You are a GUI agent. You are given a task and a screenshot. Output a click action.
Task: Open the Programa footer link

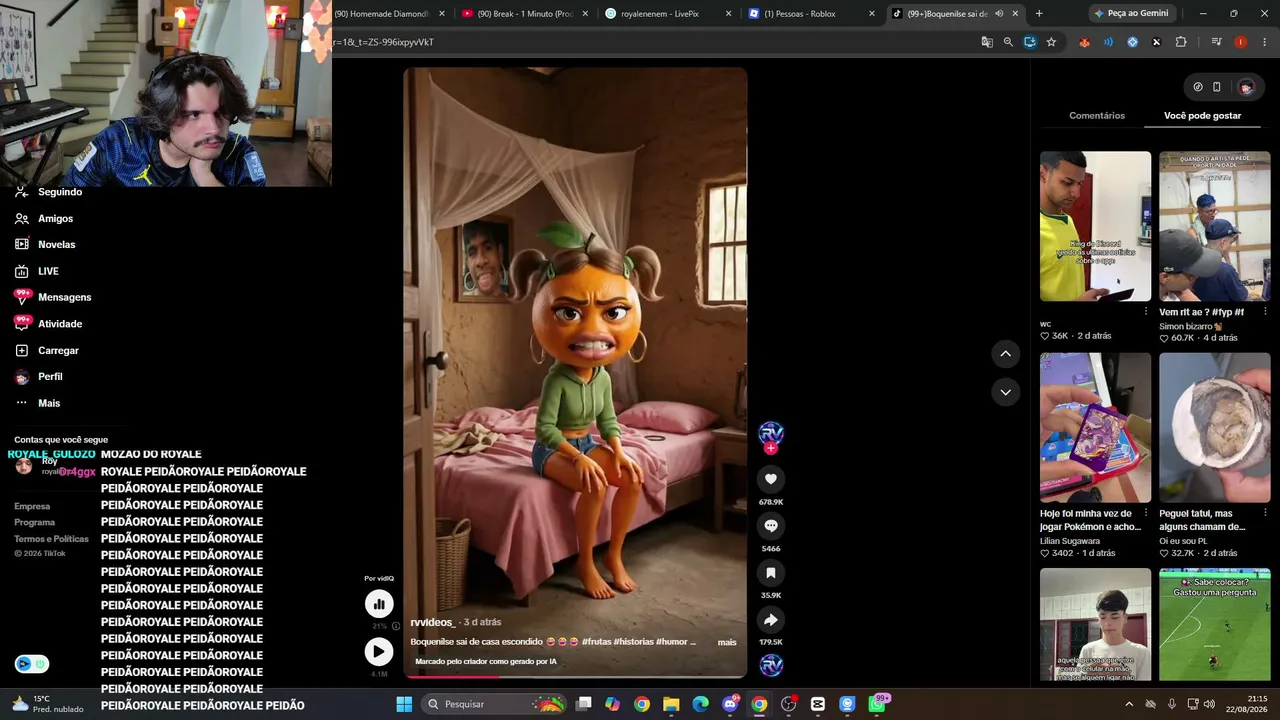click(x=35, y=523)
